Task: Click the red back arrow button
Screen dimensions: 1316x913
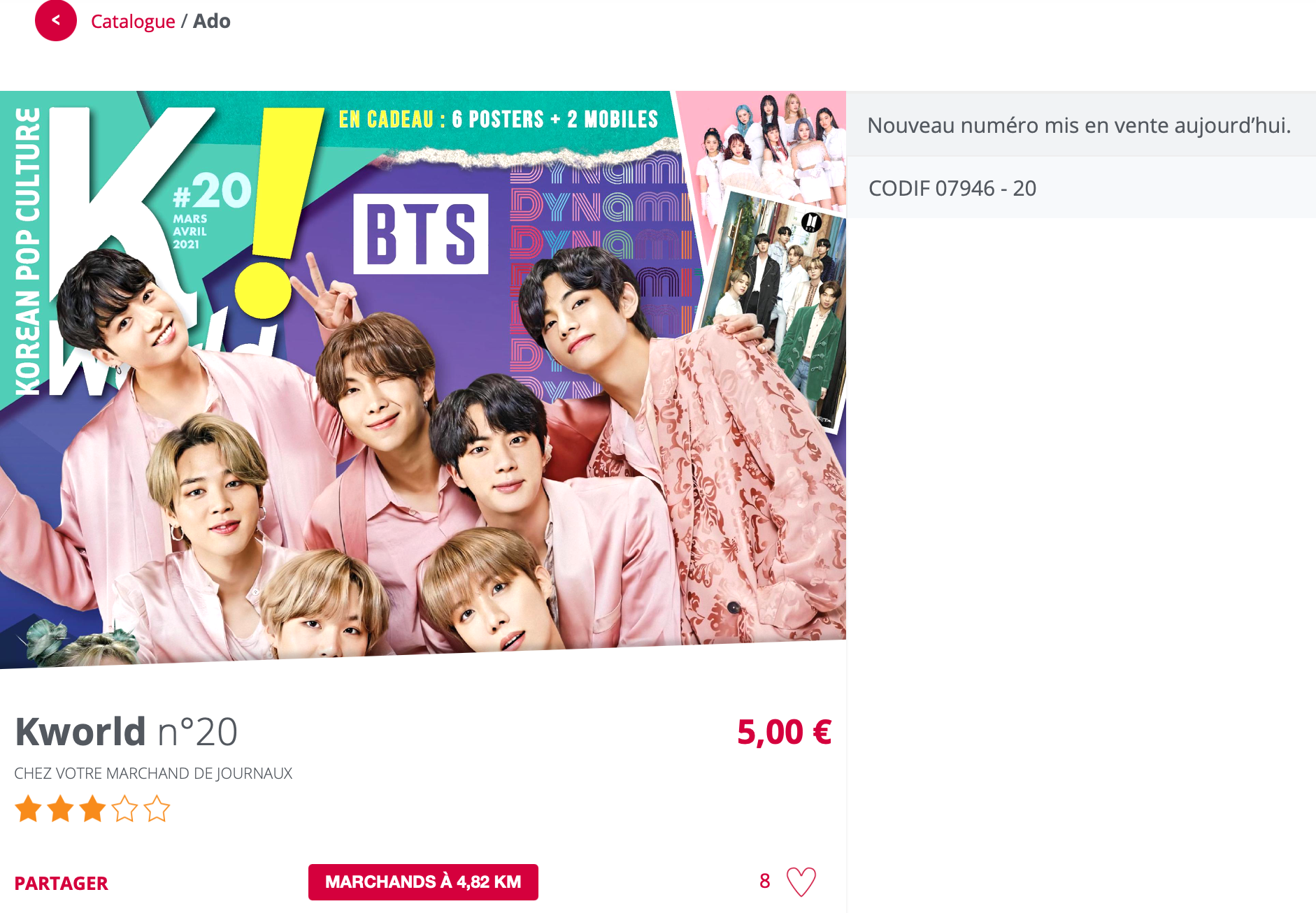Action: coord(56,20)
